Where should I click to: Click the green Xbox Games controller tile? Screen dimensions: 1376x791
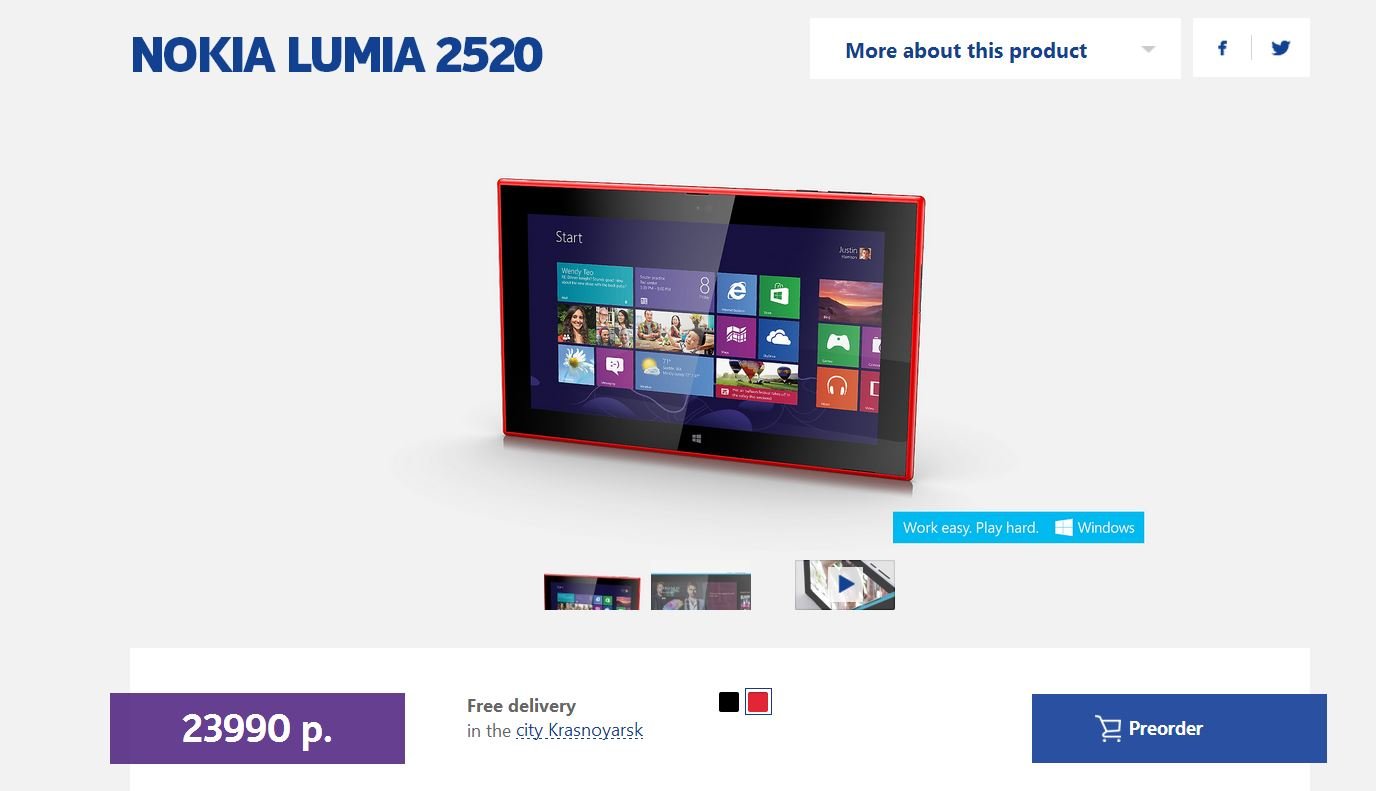[x=838, y=344]
